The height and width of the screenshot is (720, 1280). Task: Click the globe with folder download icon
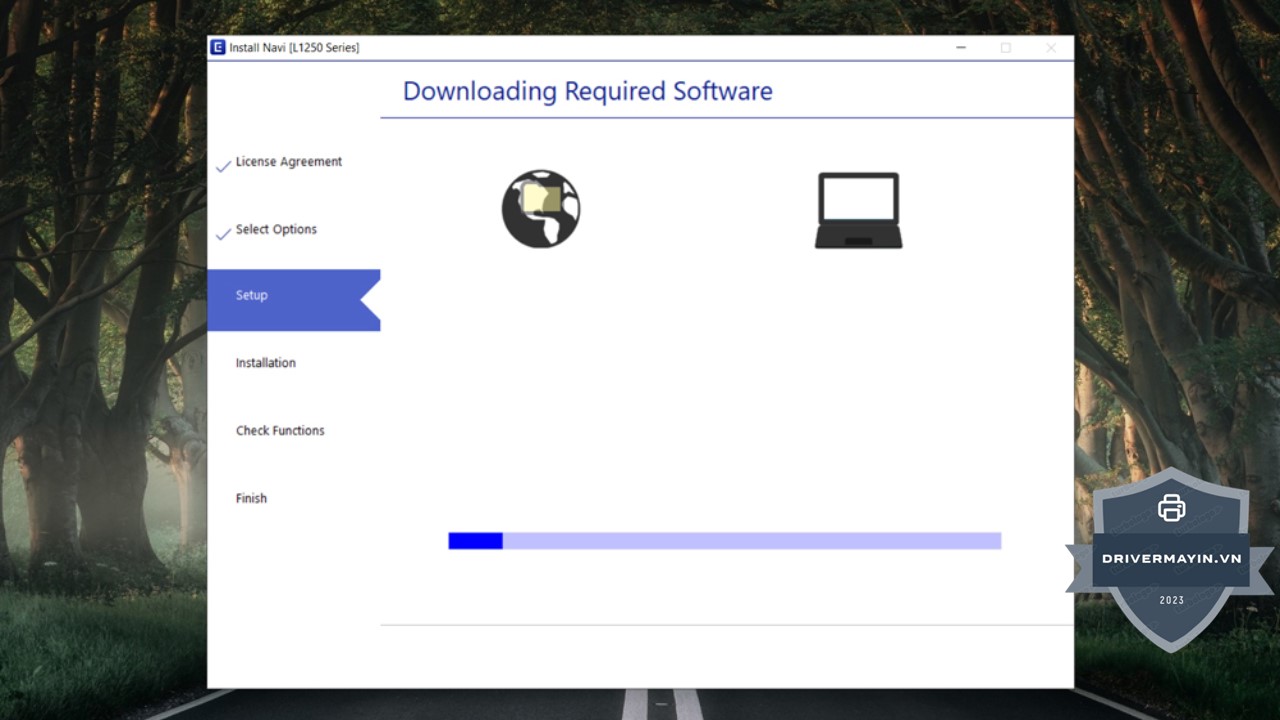click(x=541, y=209)
